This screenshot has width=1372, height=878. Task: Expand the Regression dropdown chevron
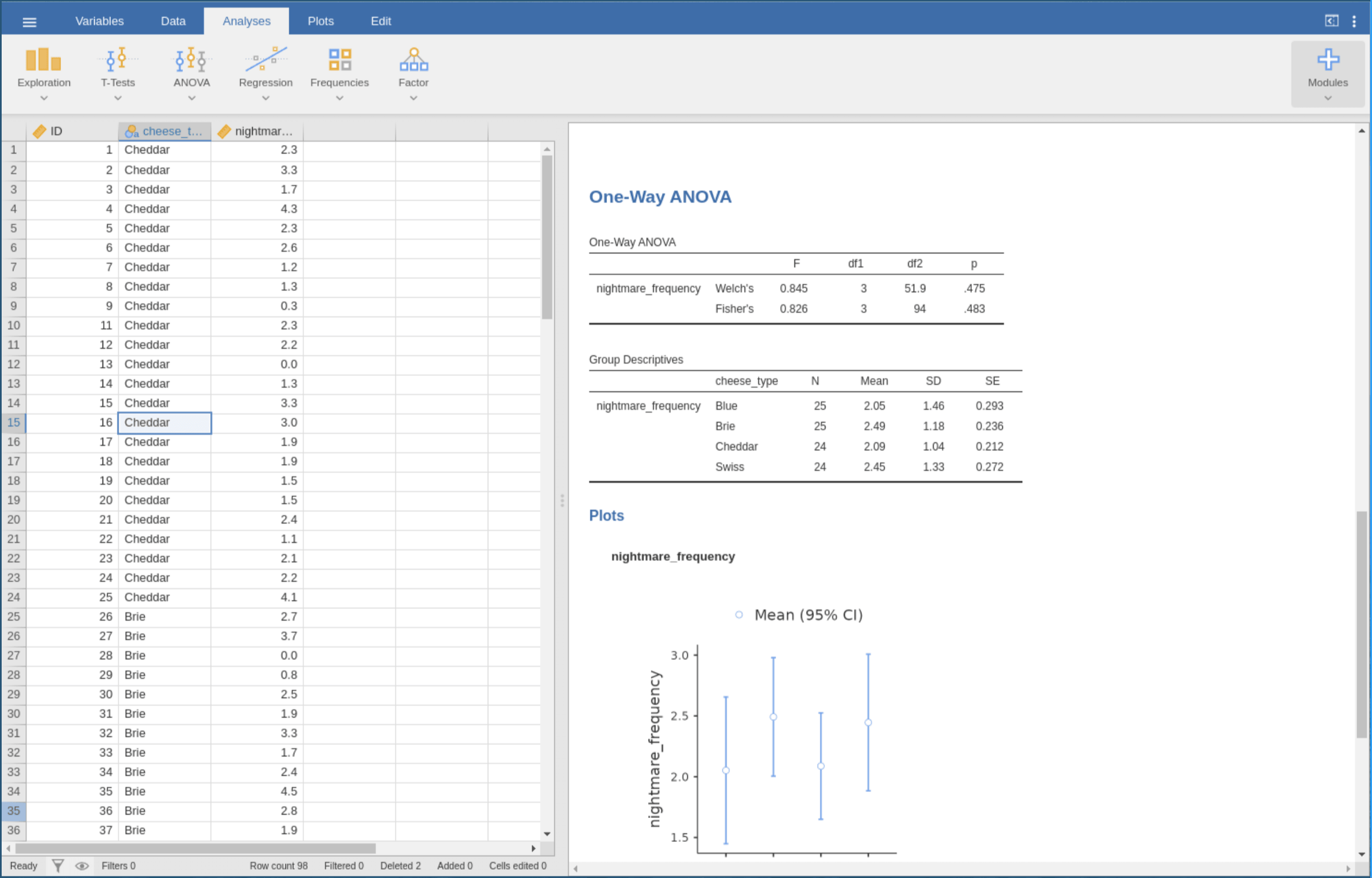[x=266, y=98]
